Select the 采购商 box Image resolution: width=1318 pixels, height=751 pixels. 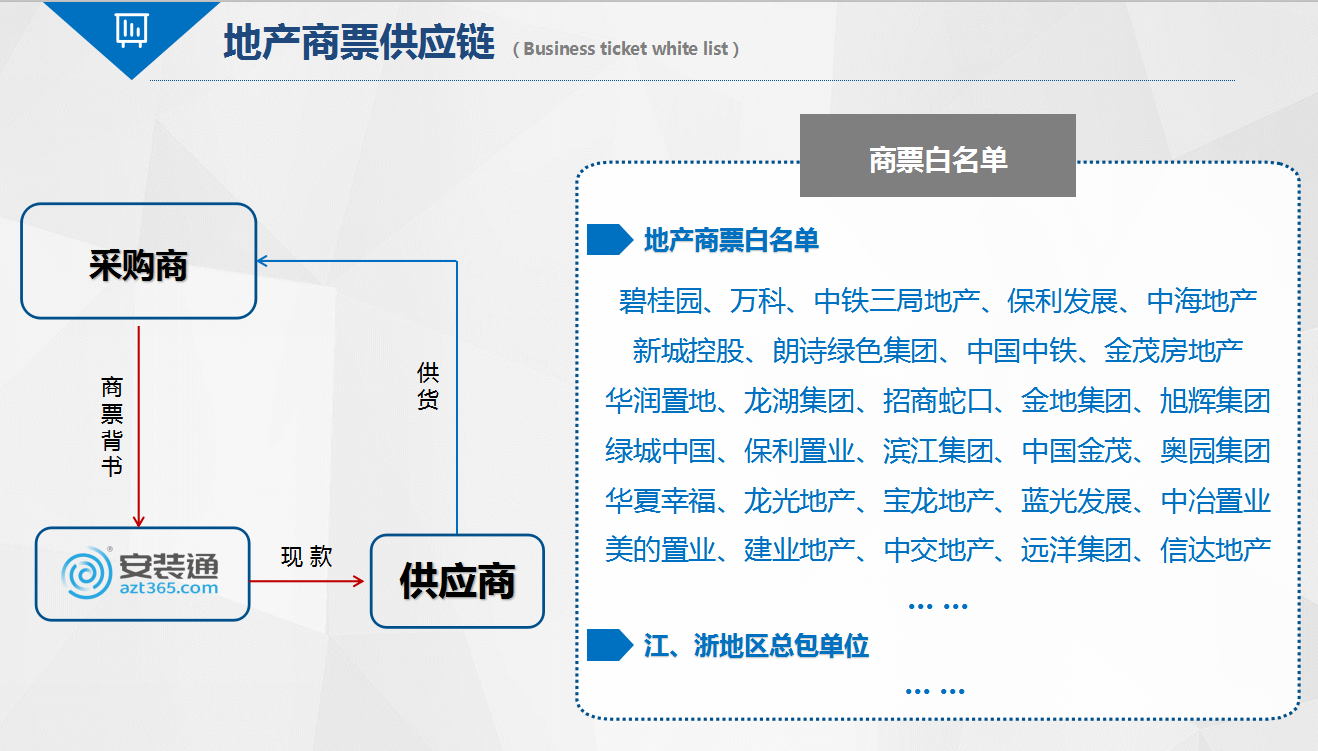pyautogui.click(x=139, y=261)
